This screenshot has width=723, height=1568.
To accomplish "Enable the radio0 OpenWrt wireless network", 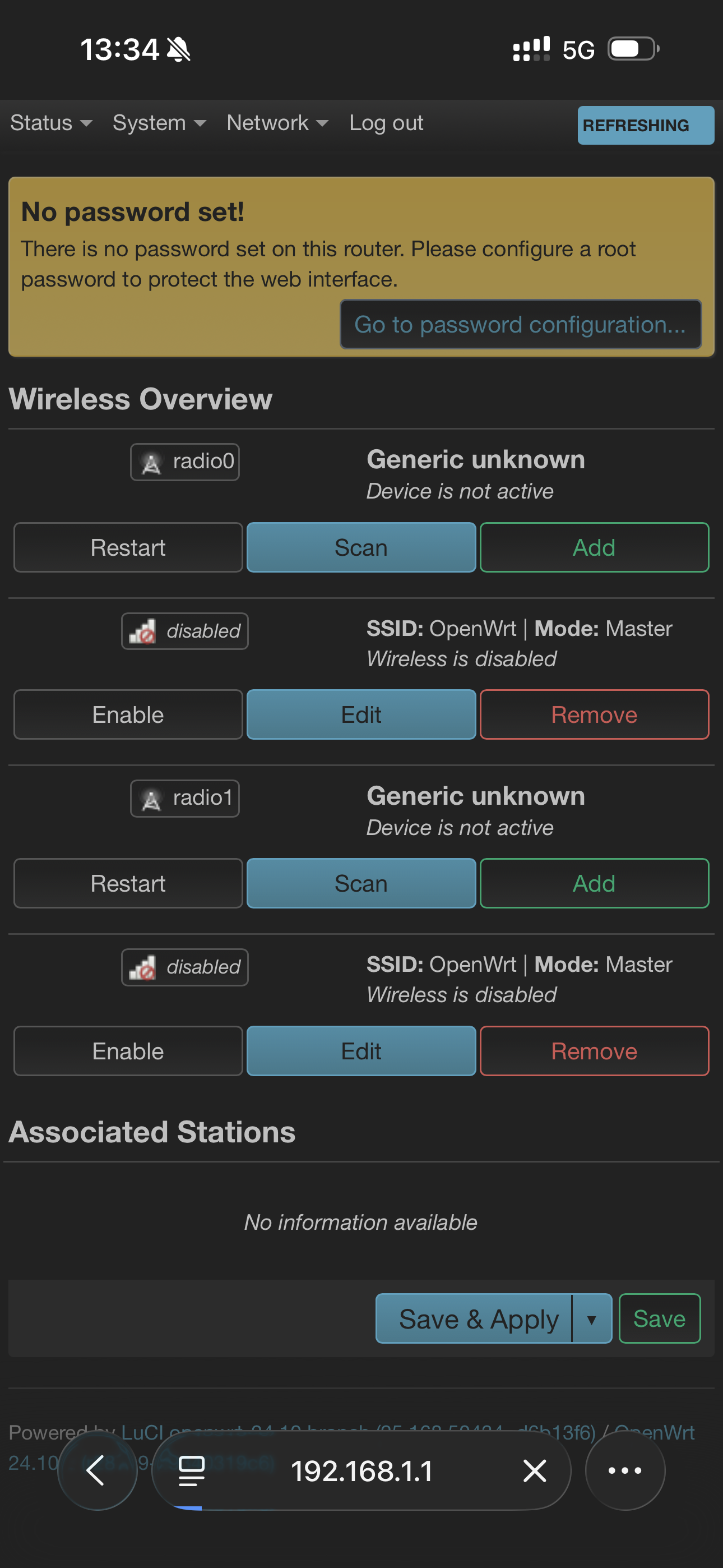I will click(x=128, y=714).
